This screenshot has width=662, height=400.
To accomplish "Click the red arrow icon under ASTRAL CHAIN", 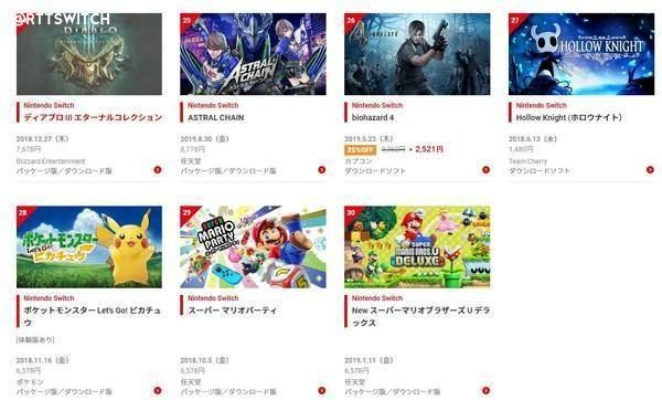I will tap(322, 170).
